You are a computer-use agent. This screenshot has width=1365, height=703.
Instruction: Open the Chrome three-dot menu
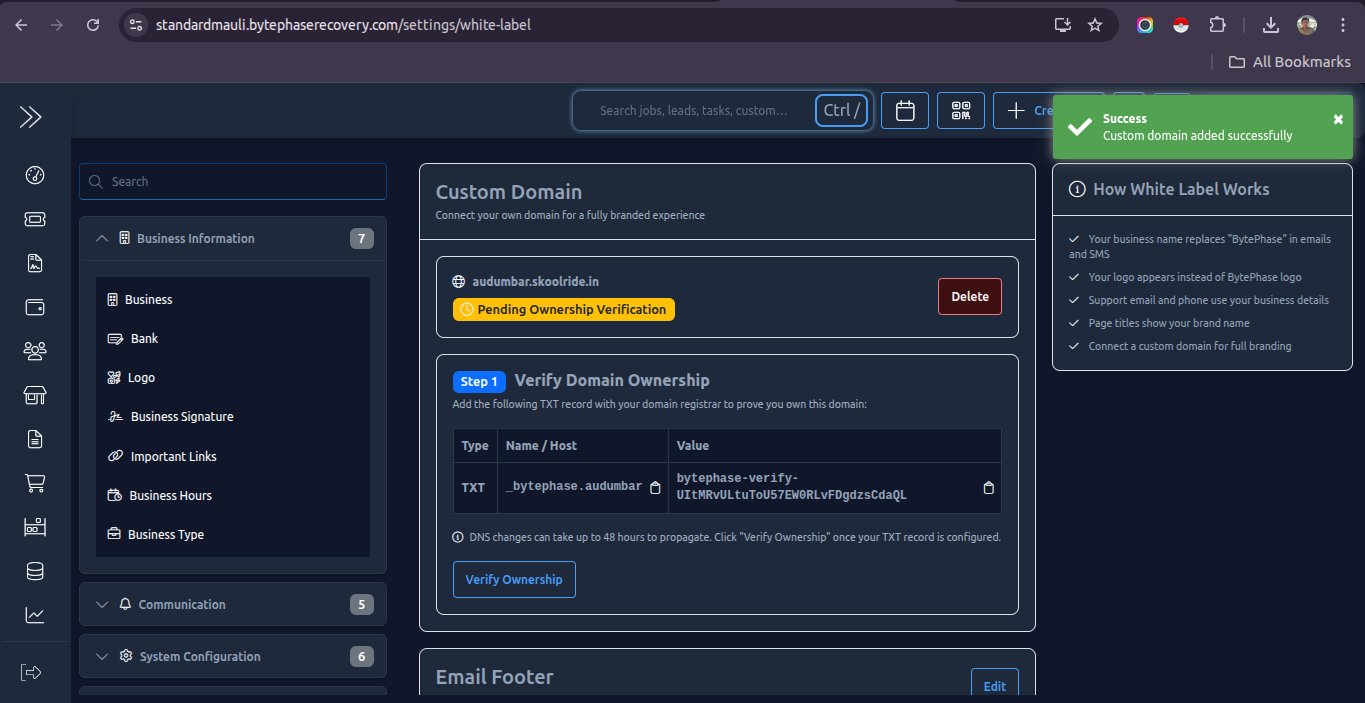pos(1341,25)
